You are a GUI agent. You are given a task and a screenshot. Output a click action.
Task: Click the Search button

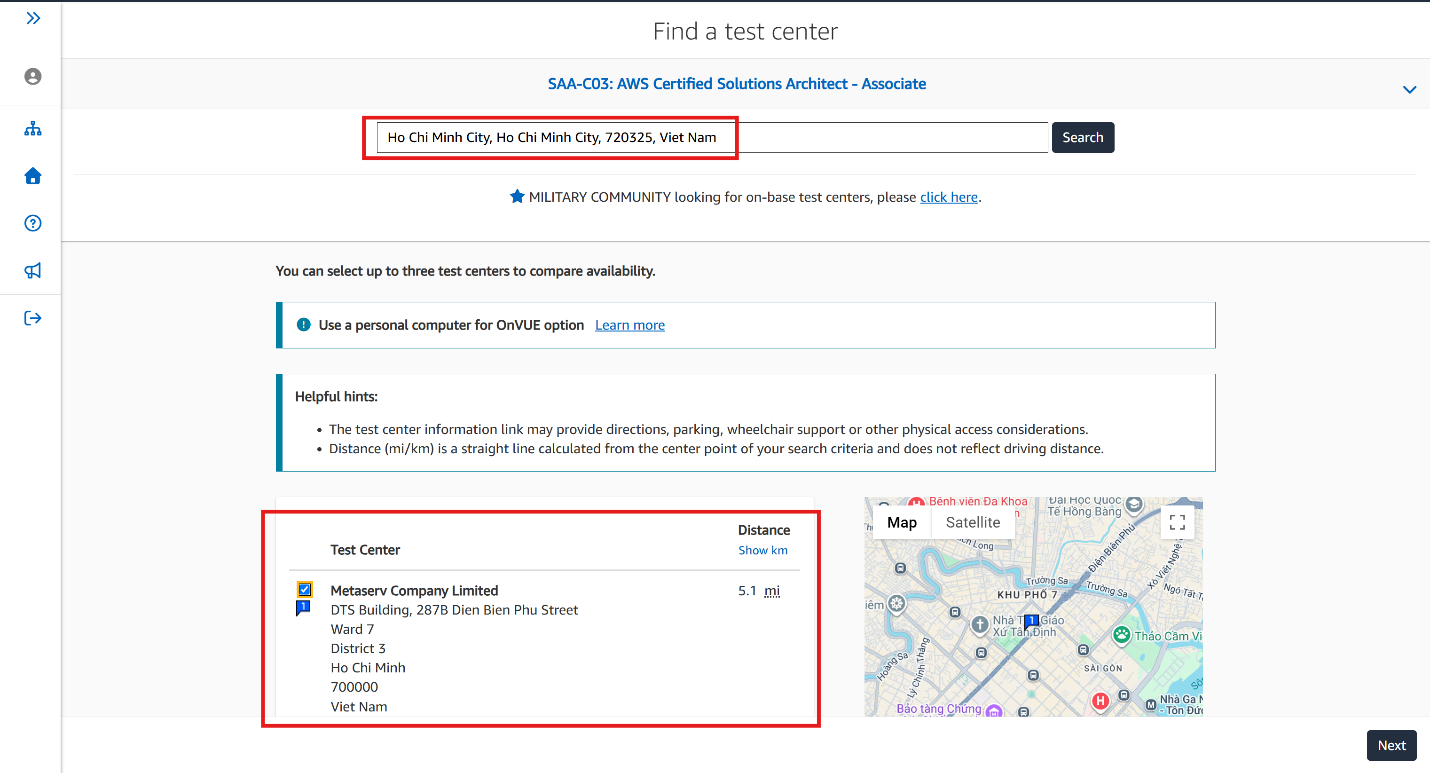coord(1083,138)
